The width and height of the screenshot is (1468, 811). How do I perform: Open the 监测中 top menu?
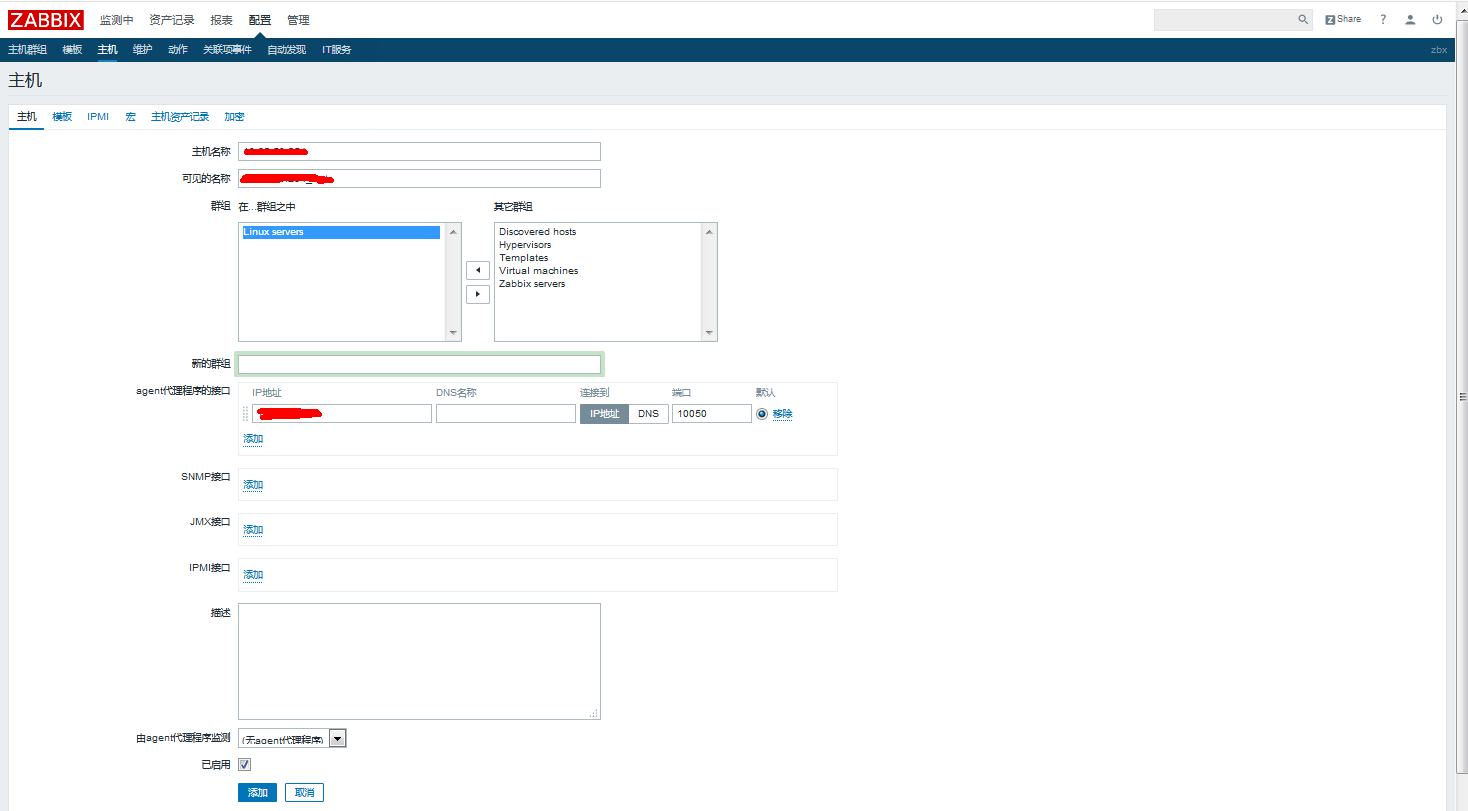tap(116, 20)
